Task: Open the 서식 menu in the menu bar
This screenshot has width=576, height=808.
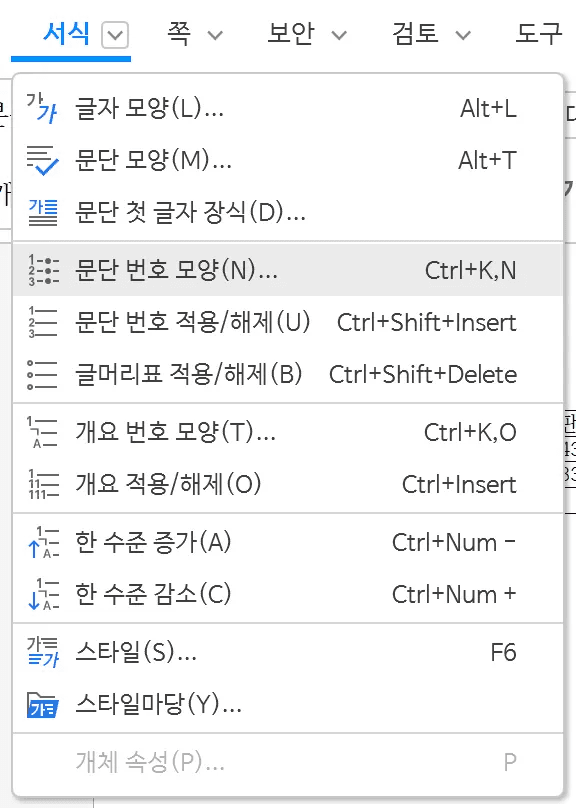Action: 69,30
